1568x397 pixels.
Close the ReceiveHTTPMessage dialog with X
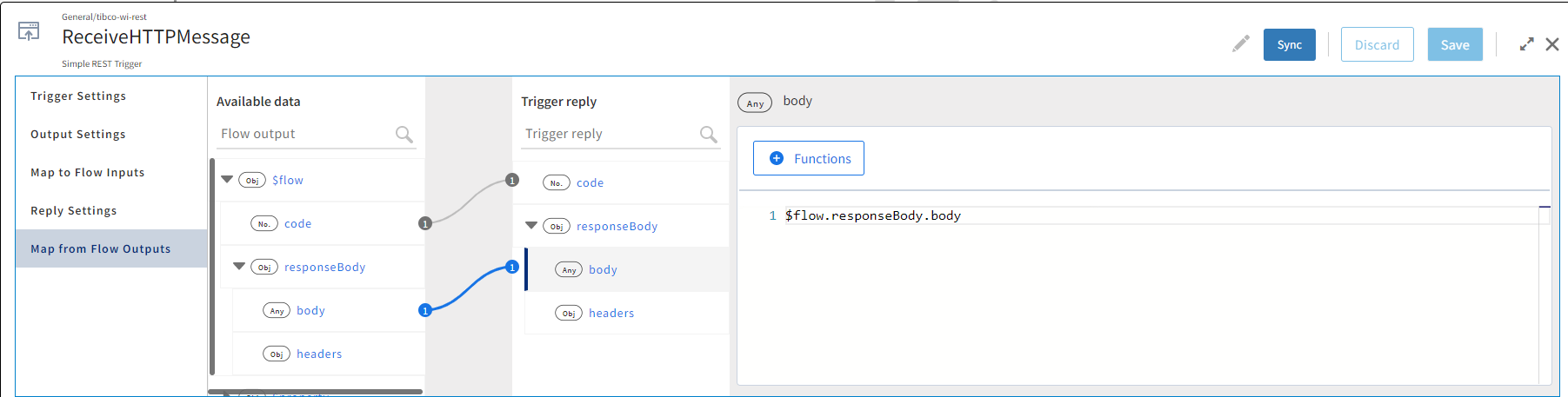[1552, 44]
